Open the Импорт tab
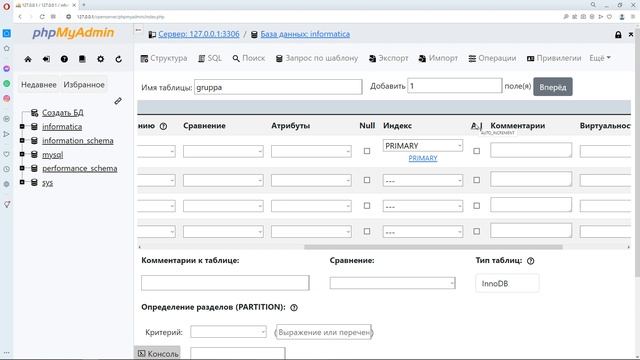The height and width of the screenshot is (360, 640). [x=438, y=58]
